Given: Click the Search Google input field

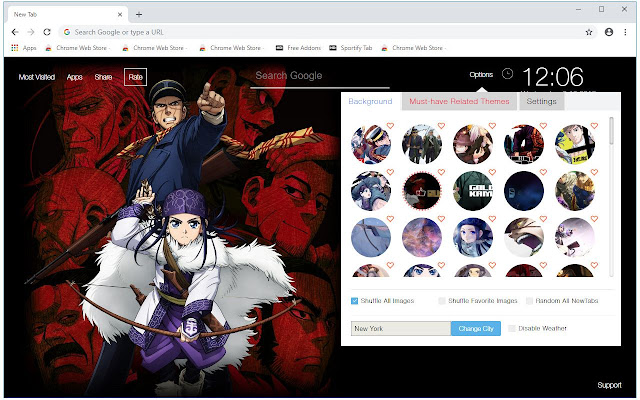Looking at the screenshot, I should (x=320, y=76).
